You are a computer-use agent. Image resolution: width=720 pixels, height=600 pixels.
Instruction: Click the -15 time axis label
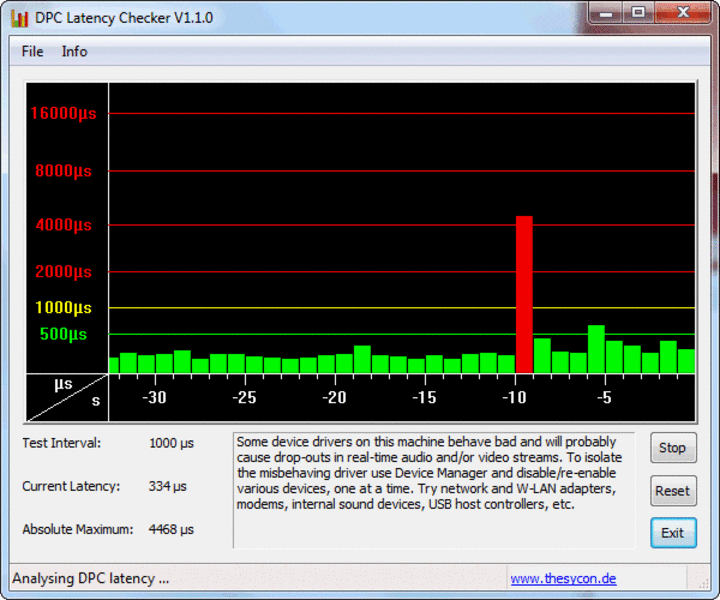coord(424,398)
